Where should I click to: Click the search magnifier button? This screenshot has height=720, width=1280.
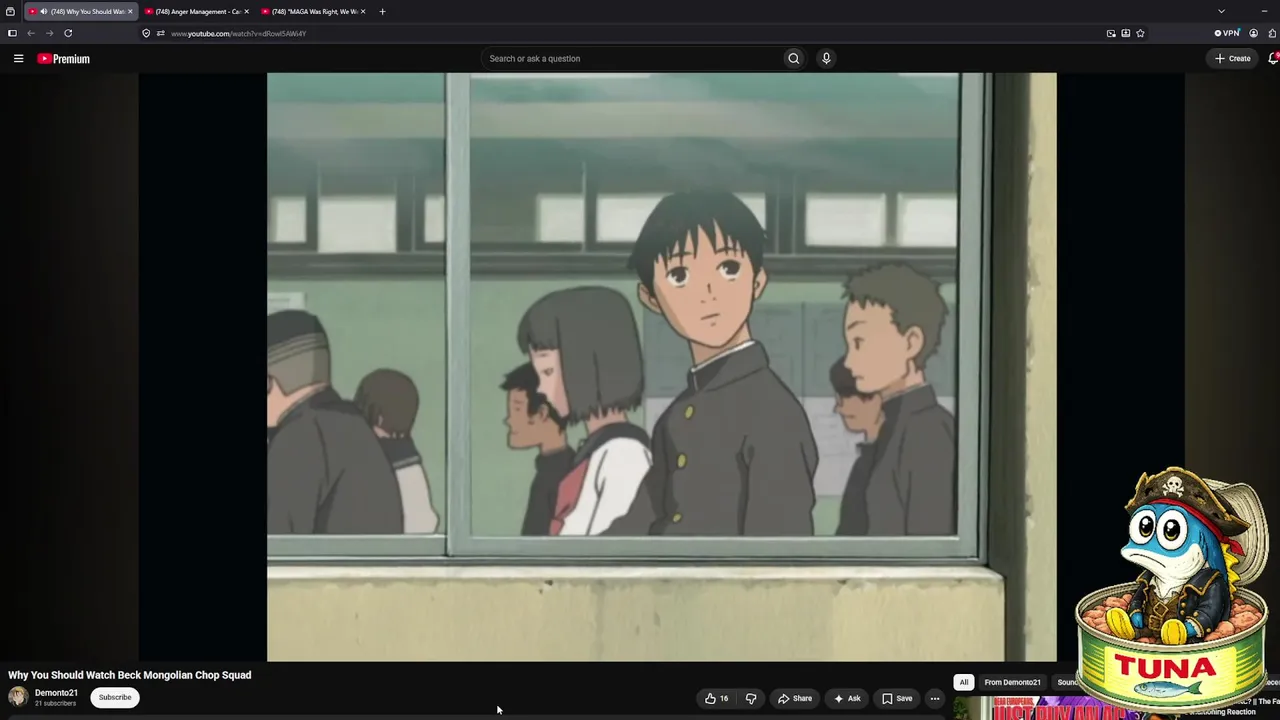(x=794, y=58)
